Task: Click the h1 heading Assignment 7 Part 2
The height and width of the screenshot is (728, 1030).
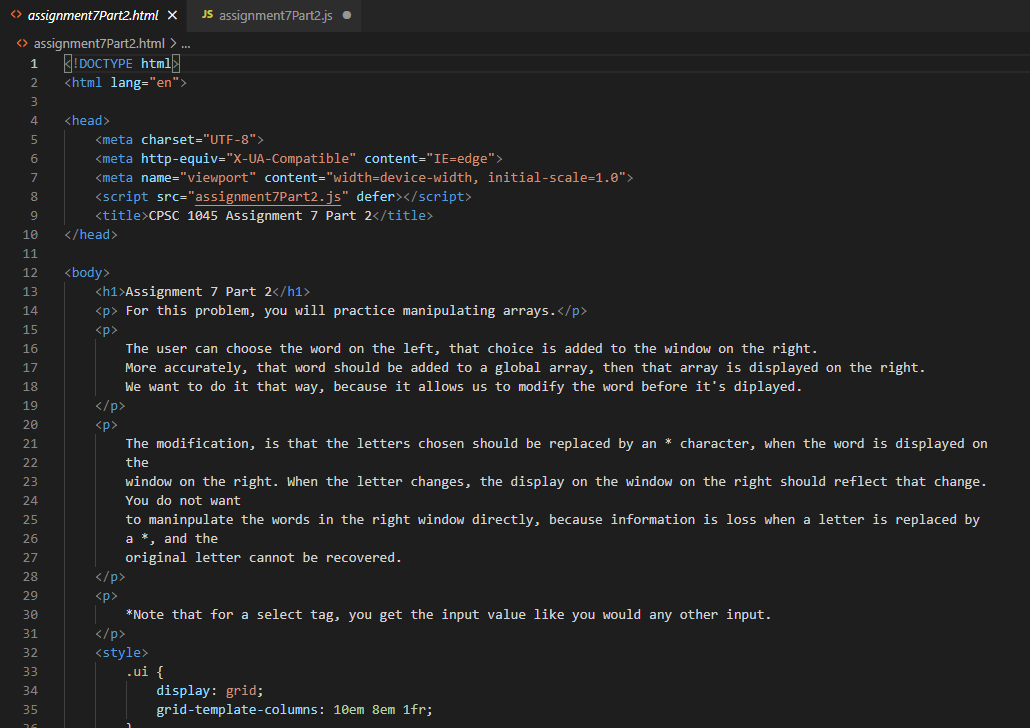Action: (202, 292)
